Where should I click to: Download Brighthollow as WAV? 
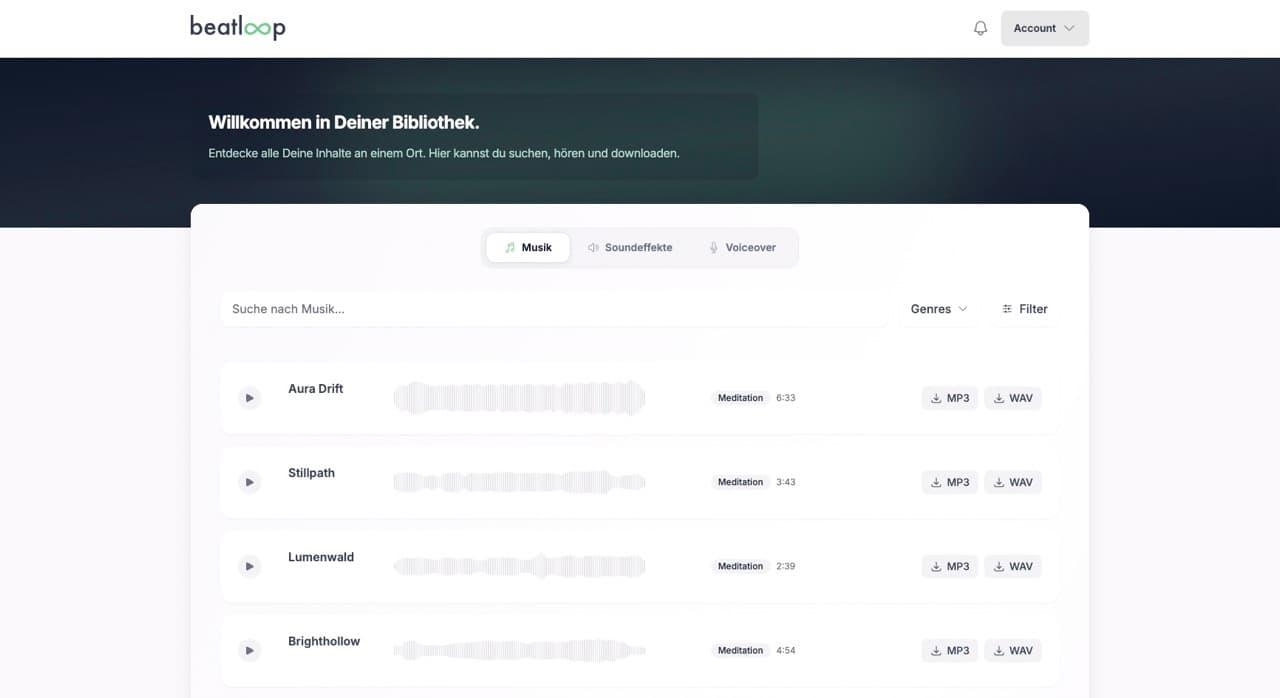click(1012, 650)
